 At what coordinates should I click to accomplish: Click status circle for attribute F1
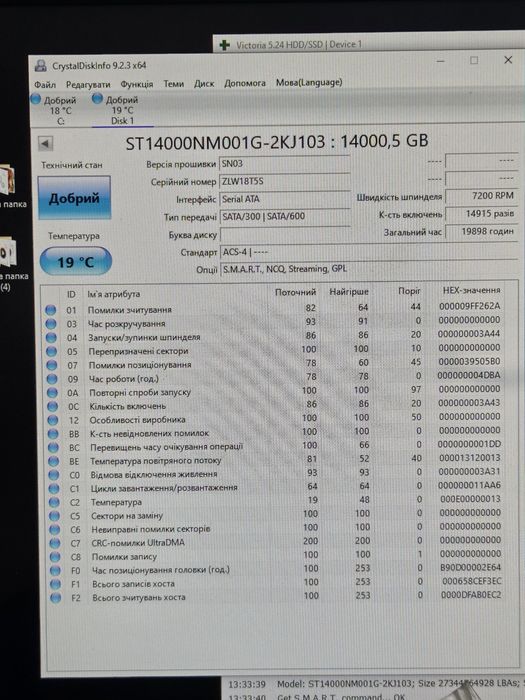point(56,584)
